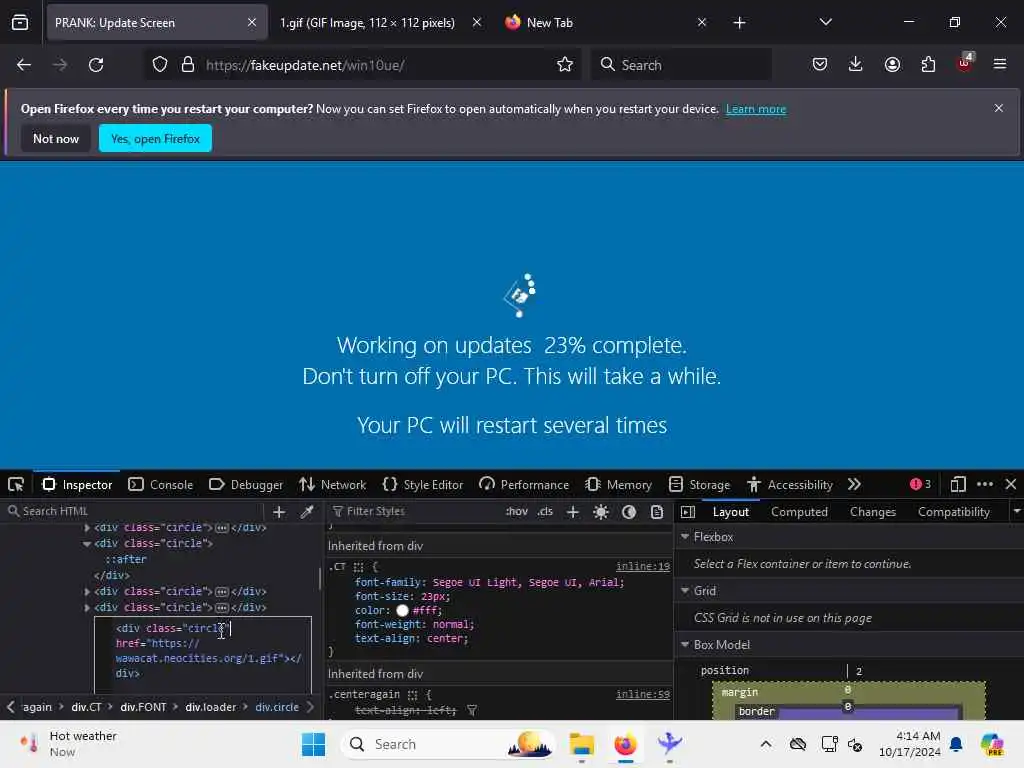Show site security lock info
Viewport: 1024px width, 768px height.
point(188,65)
